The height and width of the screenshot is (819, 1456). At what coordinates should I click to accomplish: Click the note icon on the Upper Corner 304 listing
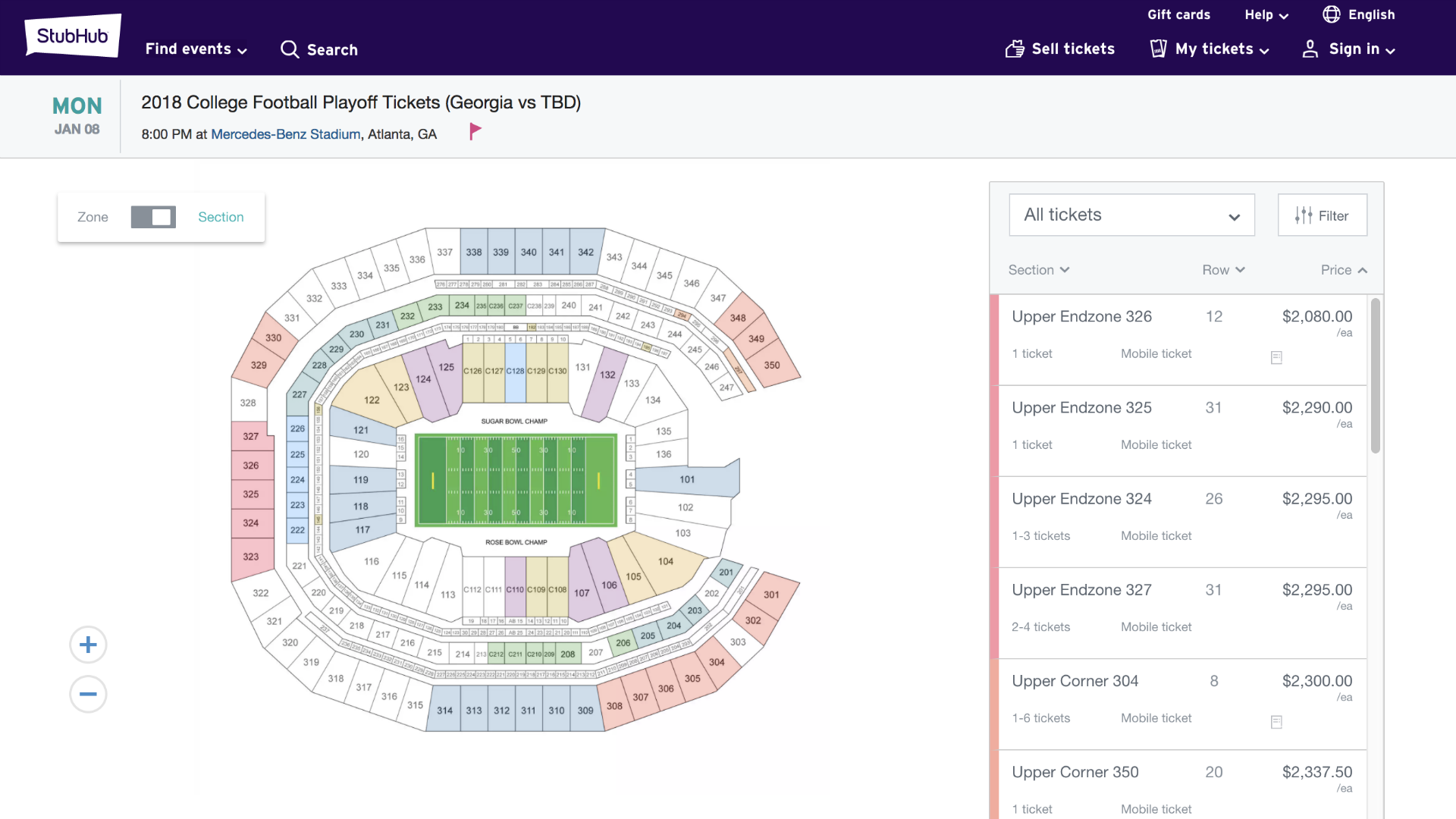[1276, 722]
